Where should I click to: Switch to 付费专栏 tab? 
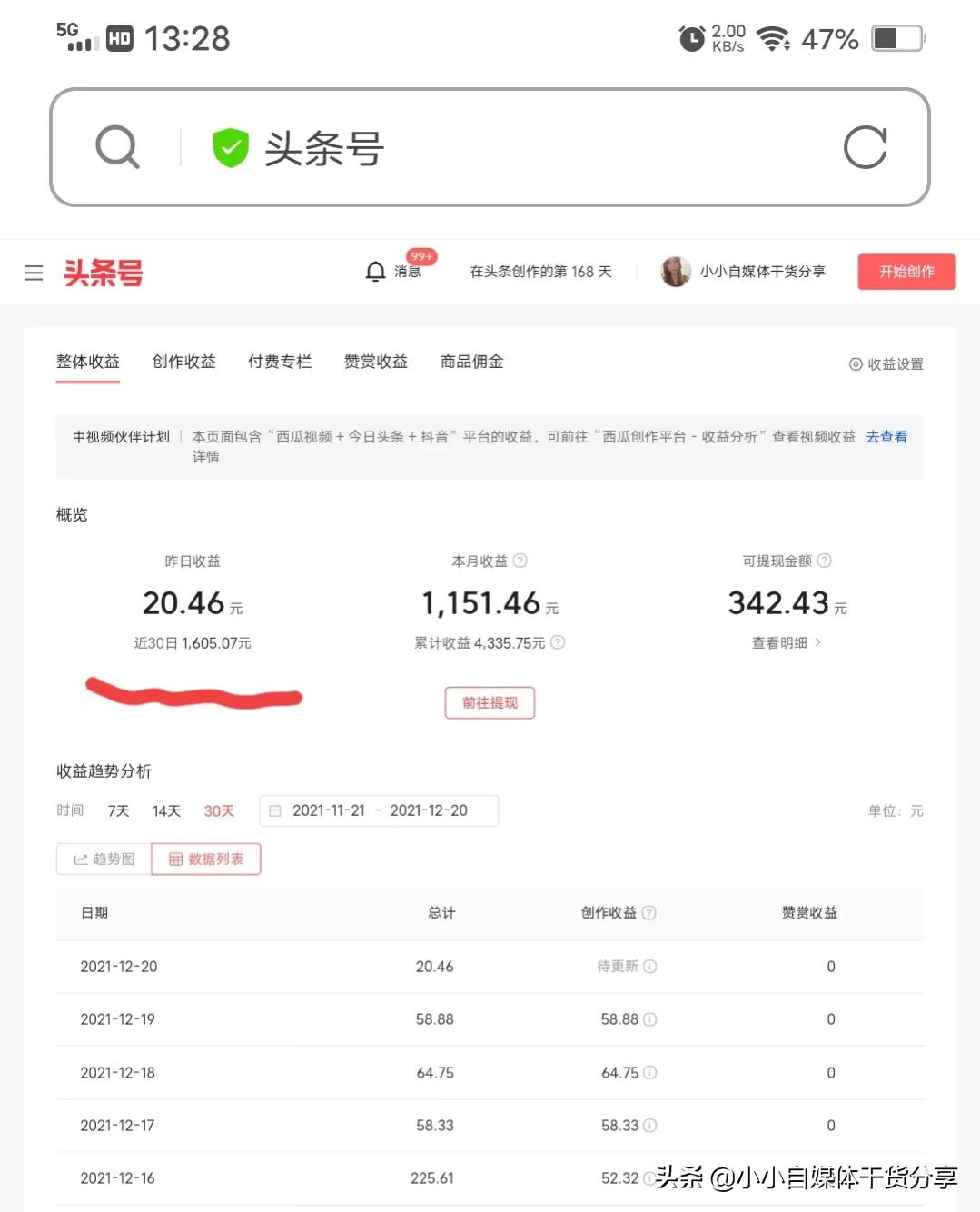coord(280,362)
